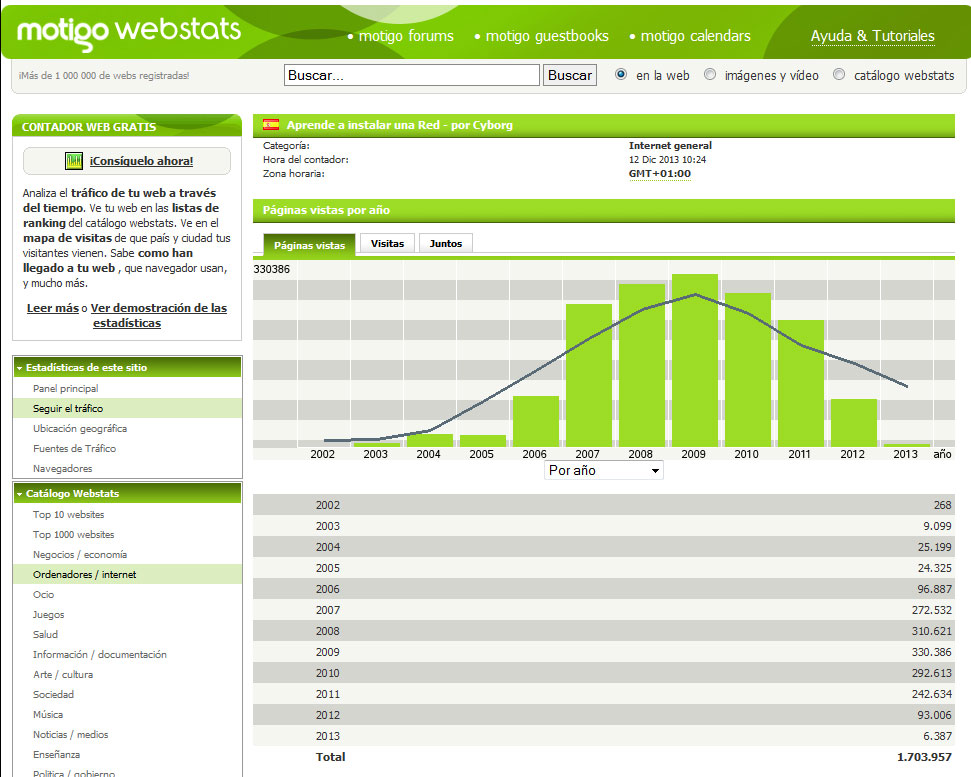971x777 pixels.
Task: Collapse the 'Catálogo Webstats' section
Action: pos(20,494)
